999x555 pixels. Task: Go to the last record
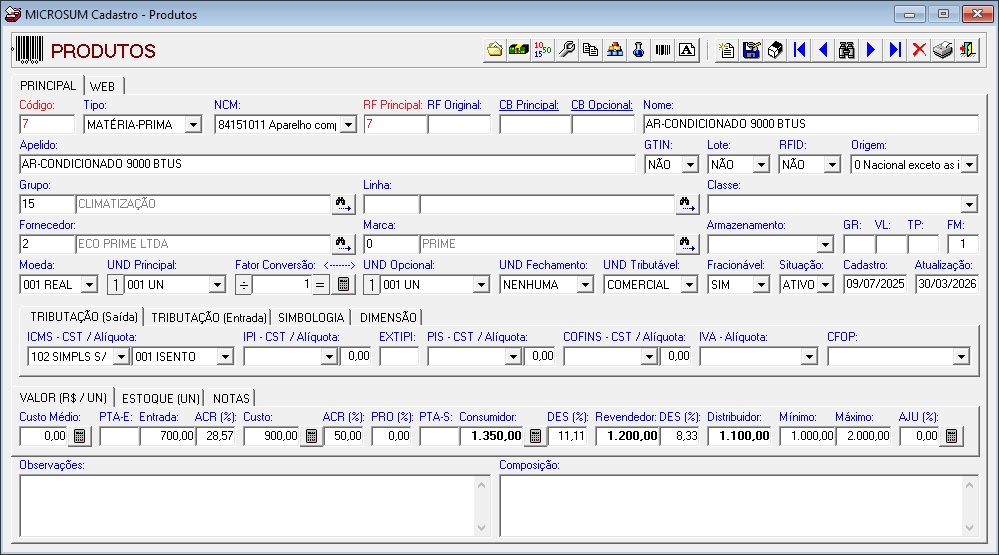pos(895,50)
